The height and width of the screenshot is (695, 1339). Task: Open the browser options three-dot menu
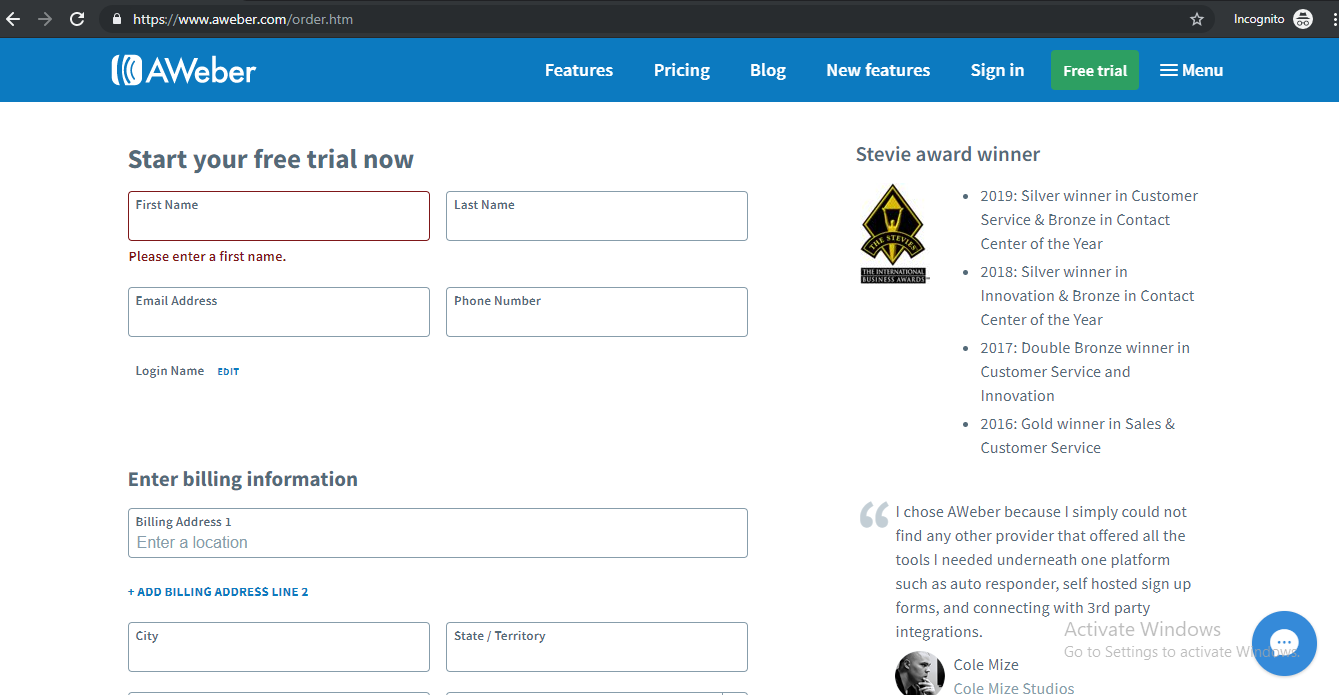pyautogui.click(x=1331, y=18)
